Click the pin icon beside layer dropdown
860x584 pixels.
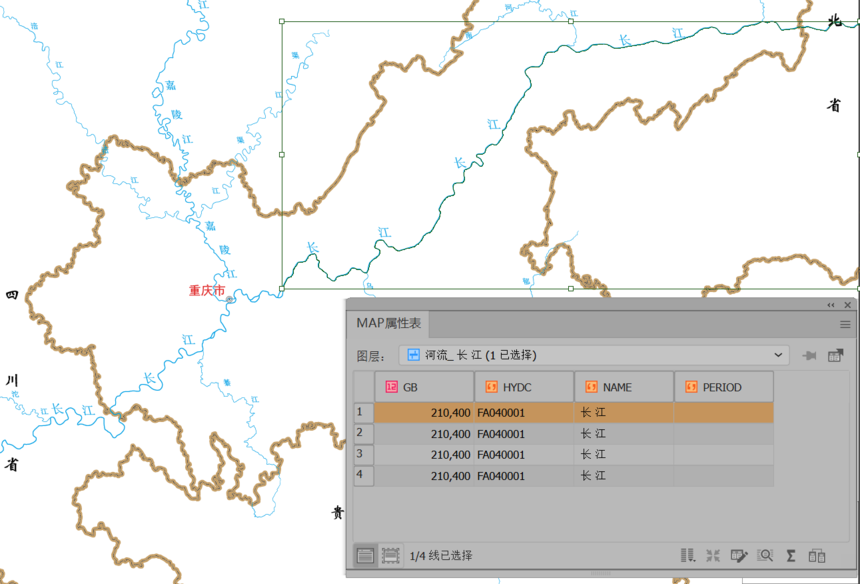(809, 356)
